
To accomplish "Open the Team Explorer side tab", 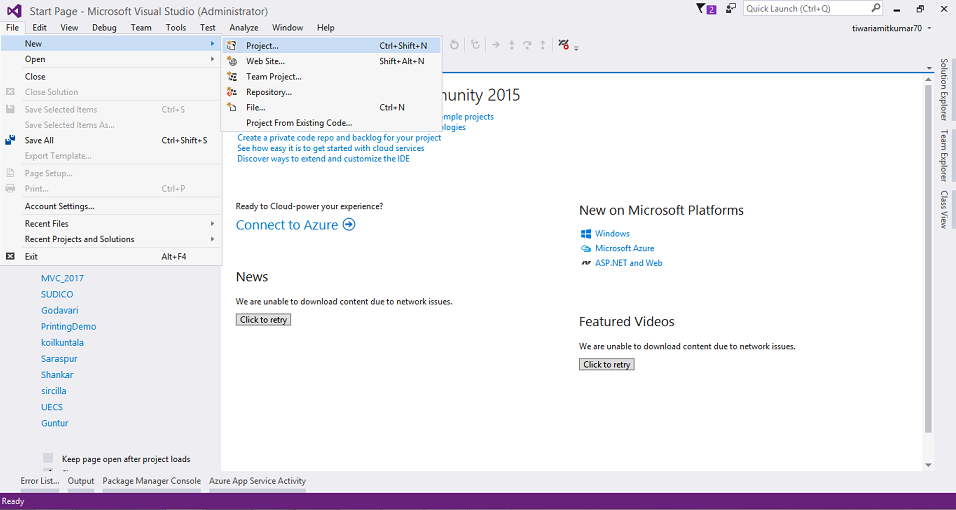I will tap(943, 155).
